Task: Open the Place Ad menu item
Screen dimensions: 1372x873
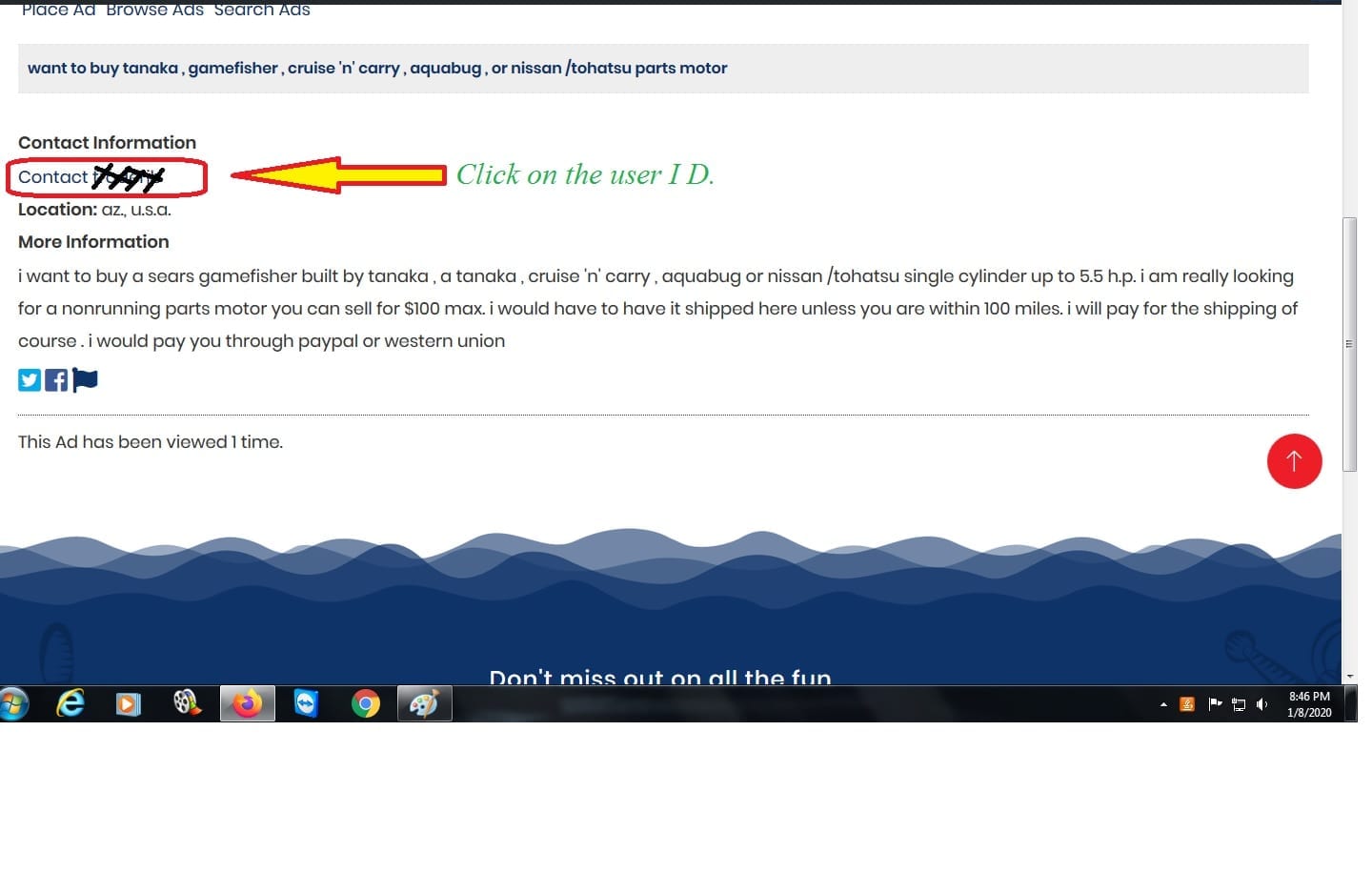Action: pyautogui.click(x=58, y=10)
